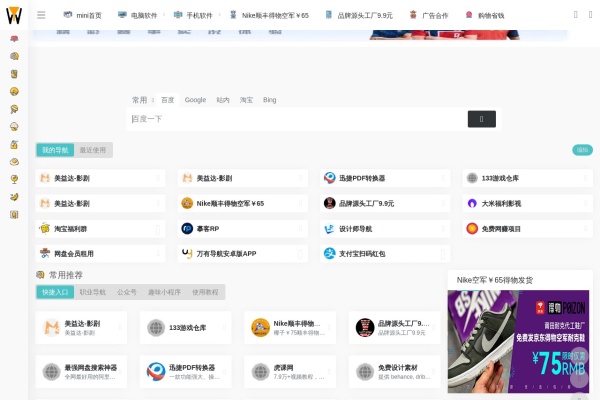Open the 网盘会员租用 card
The height and width of the screenshot is (400, 600).
pyautogui.click(x=100, y=253)
